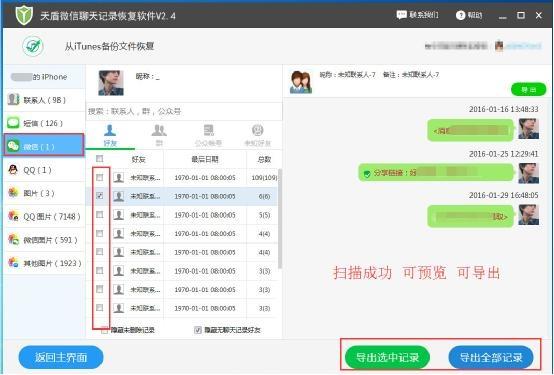The image size is (554, 375).
Task: Click the small green 导出 button
Action: (529, 89)
